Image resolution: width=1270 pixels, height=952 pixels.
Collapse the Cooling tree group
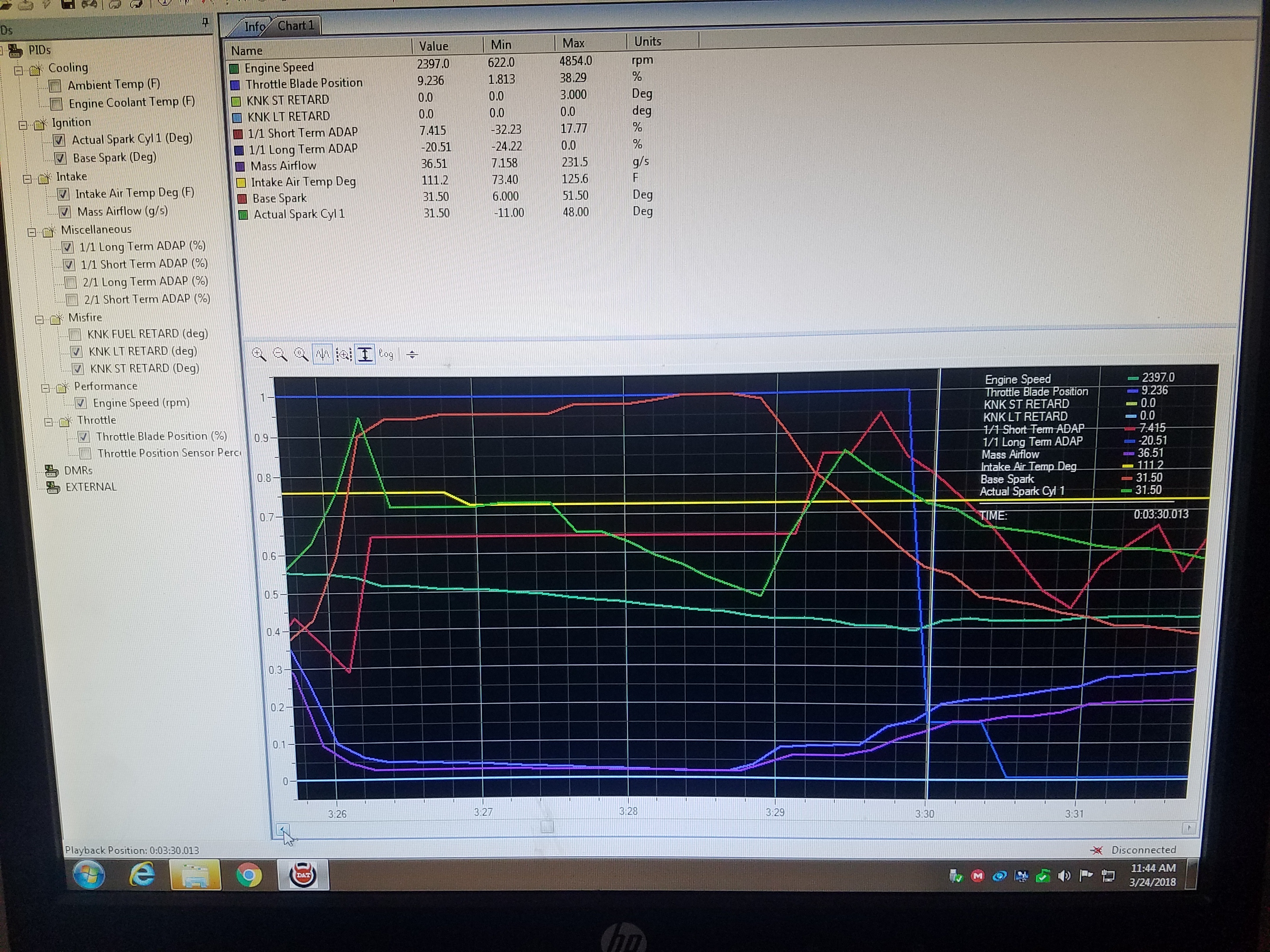click(19, 70)
